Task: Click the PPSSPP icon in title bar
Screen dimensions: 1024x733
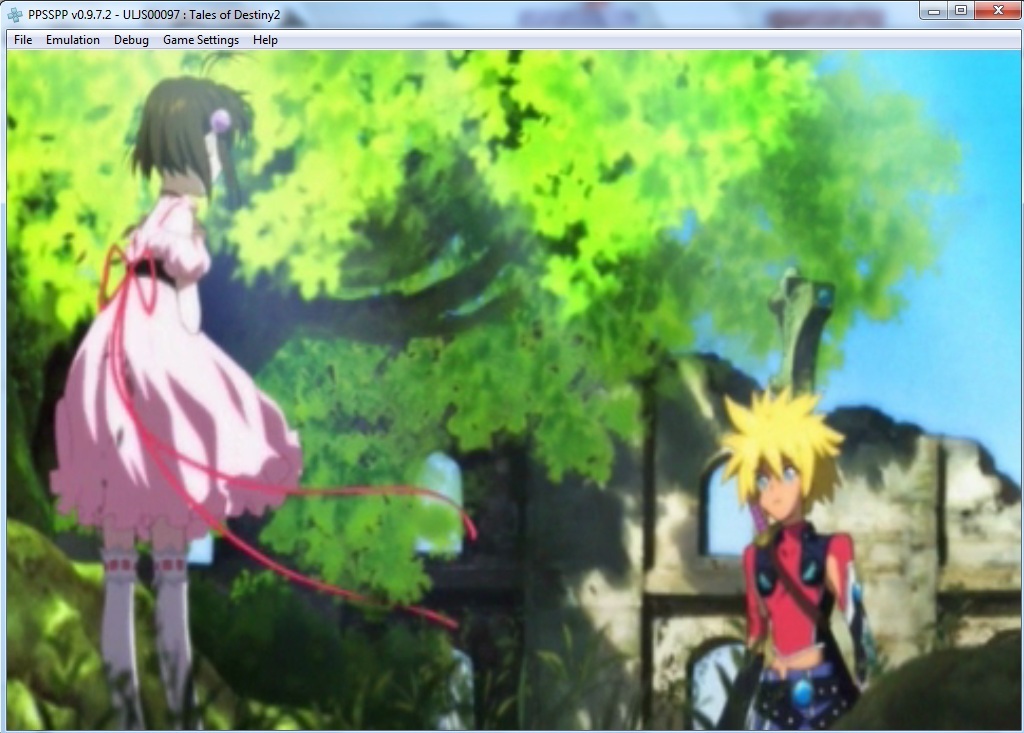Action: [x=14, y=14]
